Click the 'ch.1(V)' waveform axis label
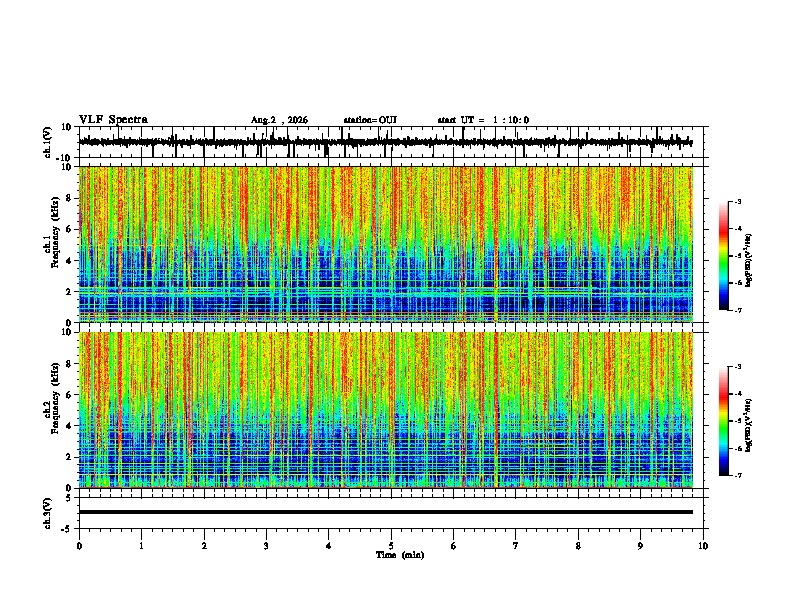The width and height of the screenshot is (792, 612). (x=48, y=142)
